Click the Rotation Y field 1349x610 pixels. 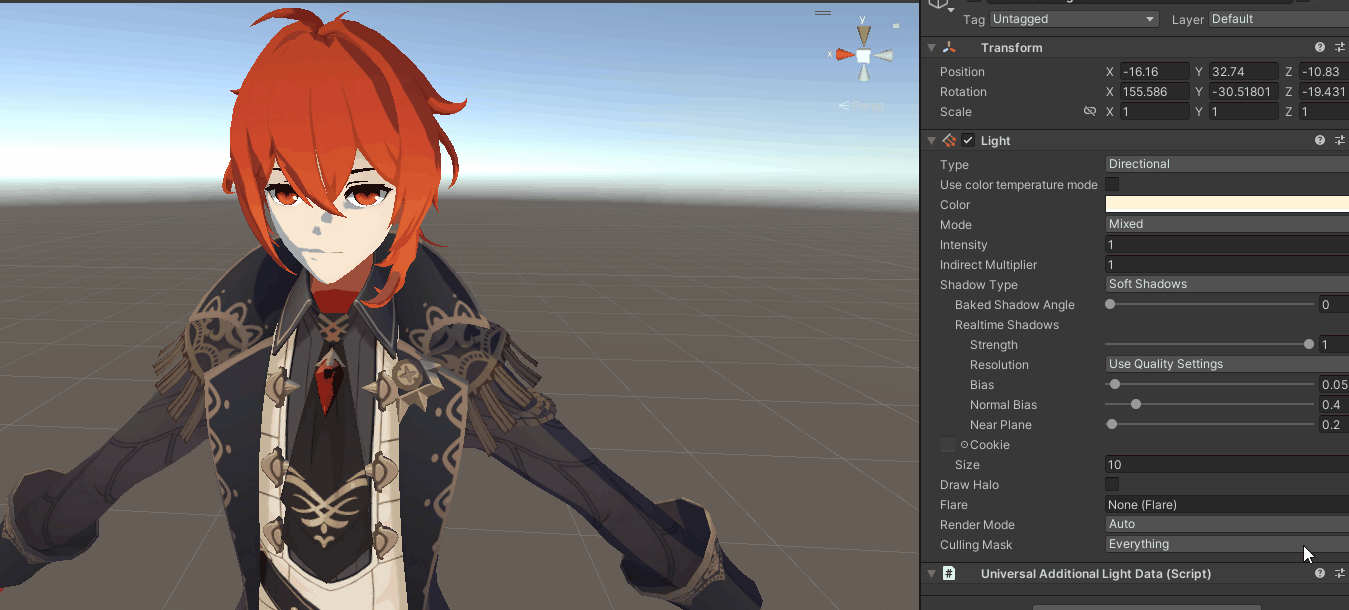tap(1243, 92)
